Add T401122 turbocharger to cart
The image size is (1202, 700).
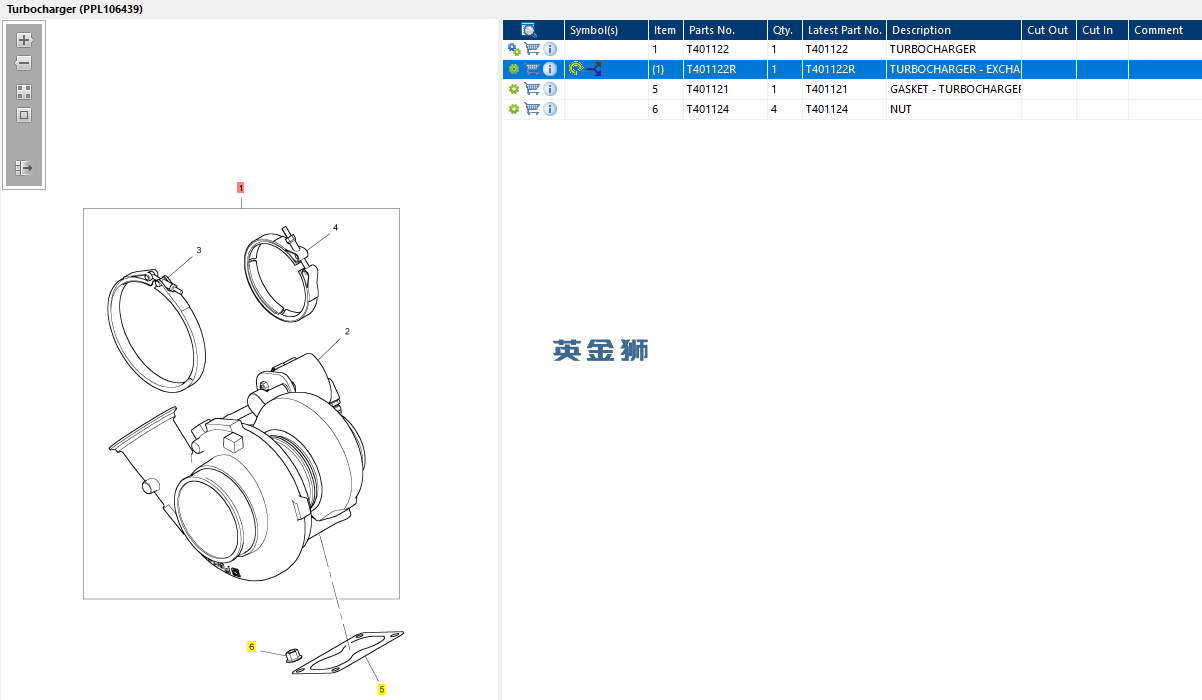tap(532, 49)
